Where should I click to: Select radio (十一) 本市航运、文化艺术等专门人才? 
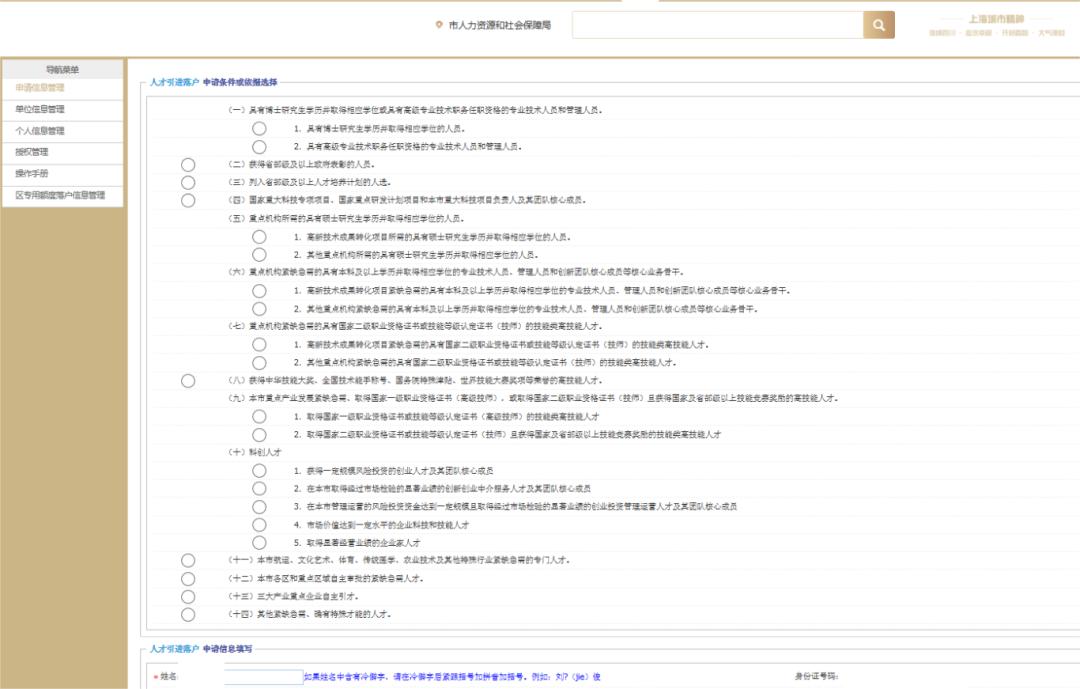tap(188, 561)
